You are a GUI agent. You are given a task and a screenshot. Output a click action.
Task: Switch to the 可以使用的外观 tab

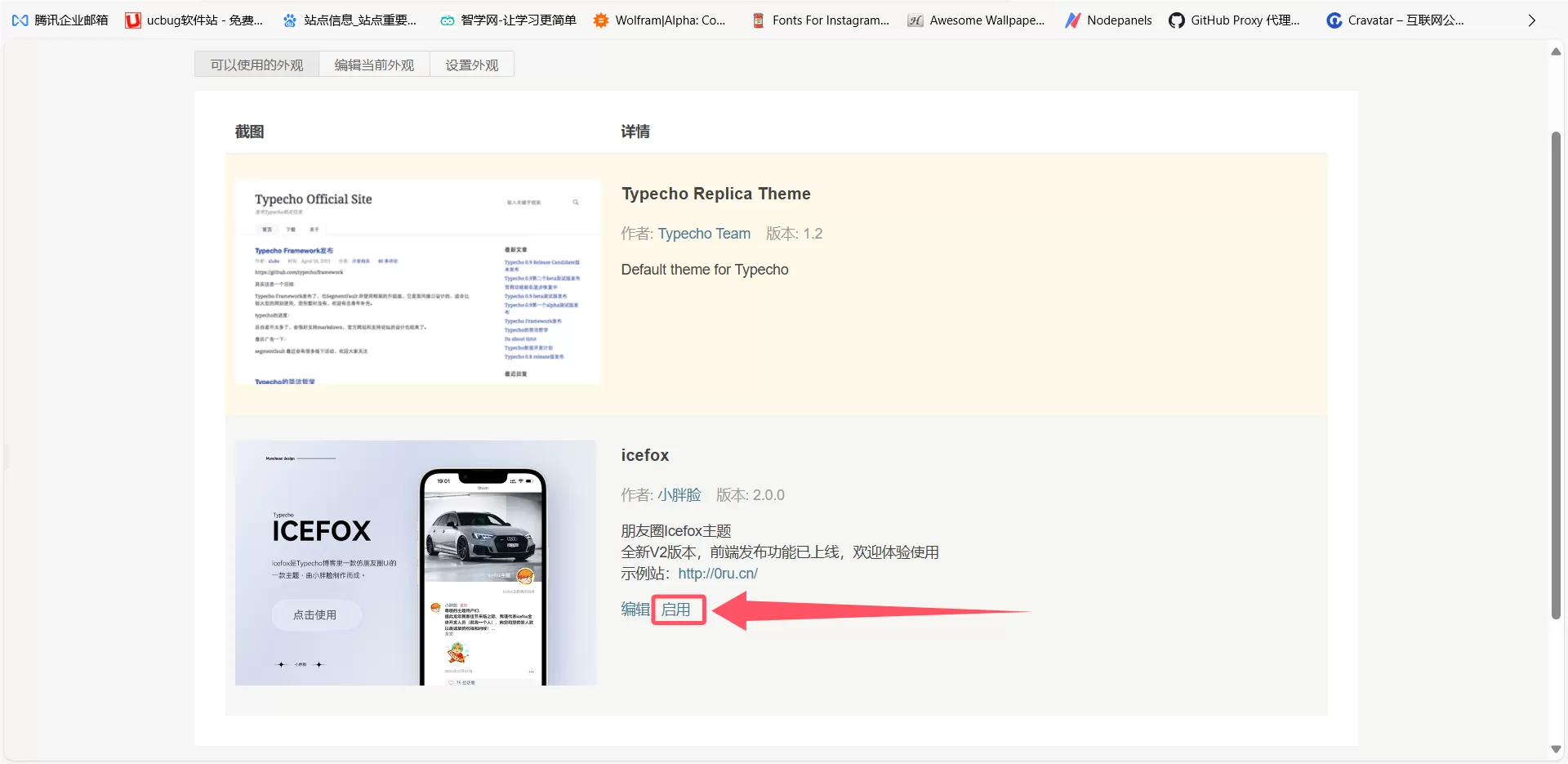256,65
